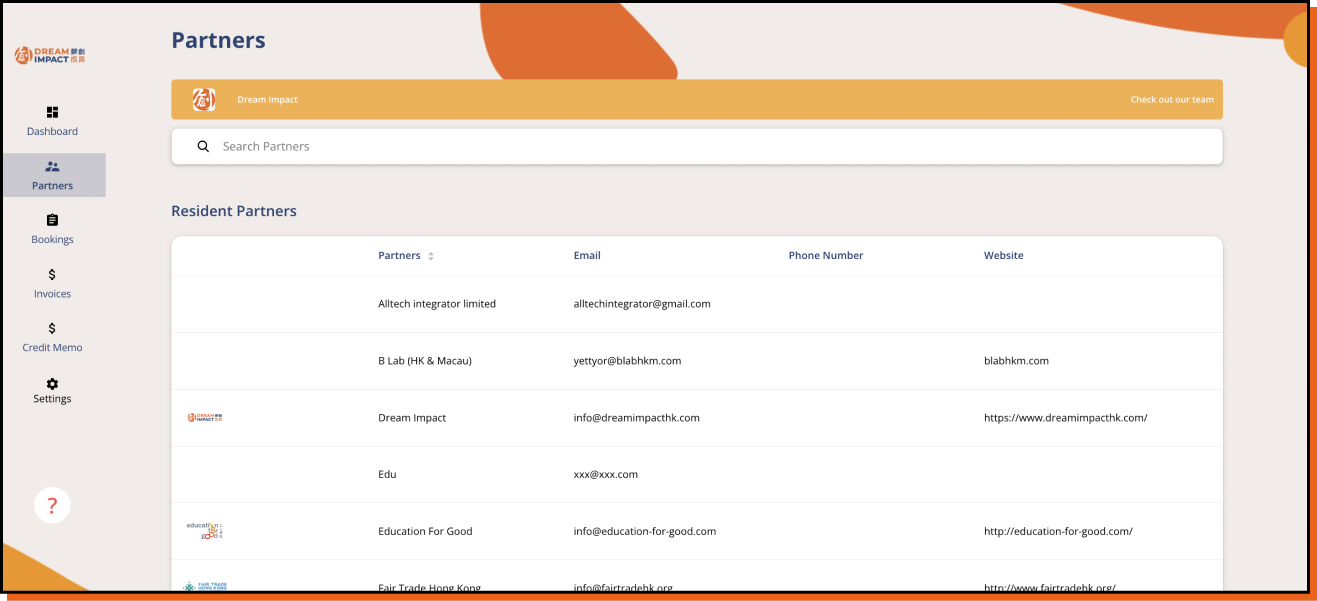The image size is (1317, 601).
Task: Sort table by Partners column arrow
Action: (x=431, y=256)
